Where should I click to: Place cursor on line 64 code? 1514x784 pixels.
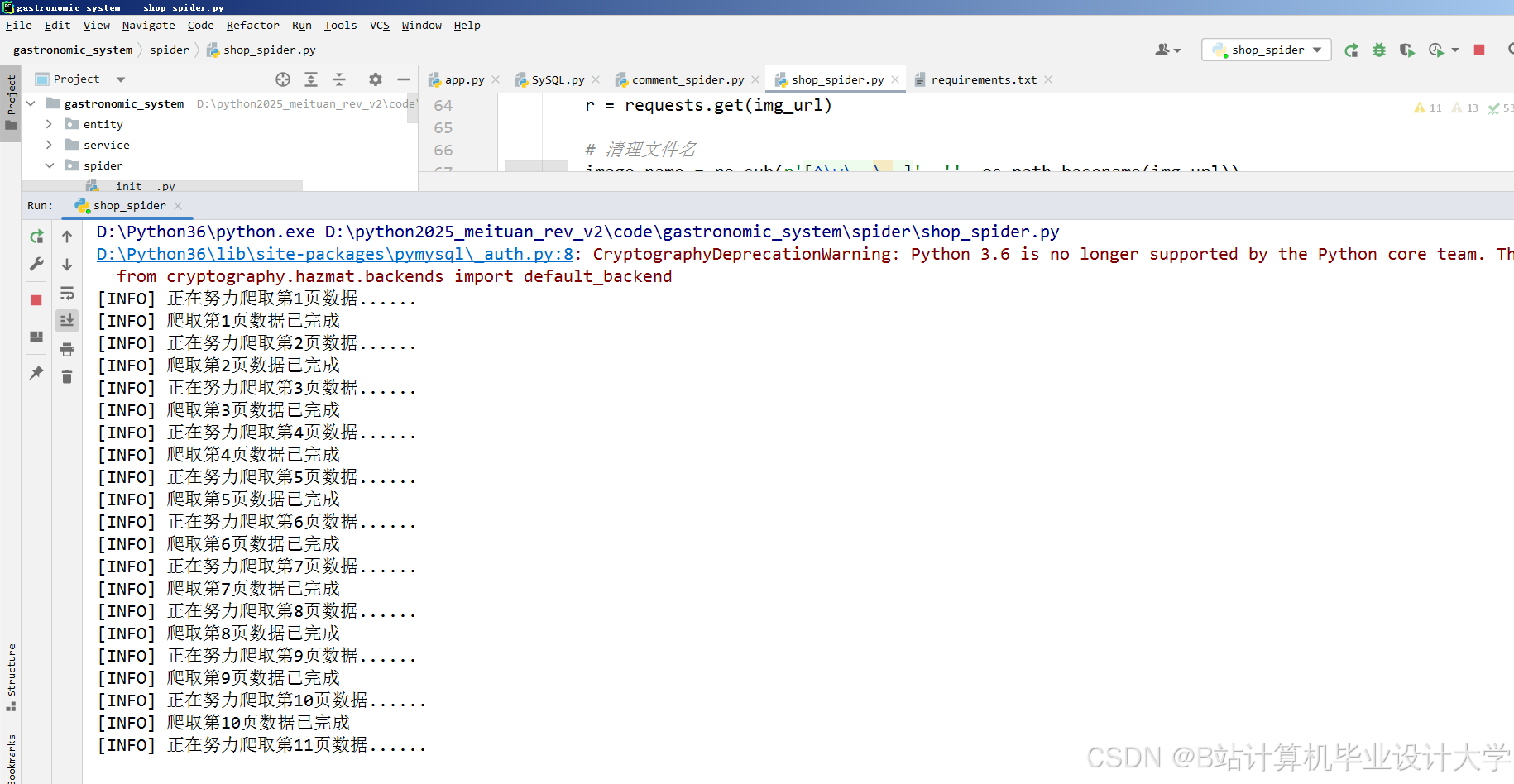tap(708, 105)
